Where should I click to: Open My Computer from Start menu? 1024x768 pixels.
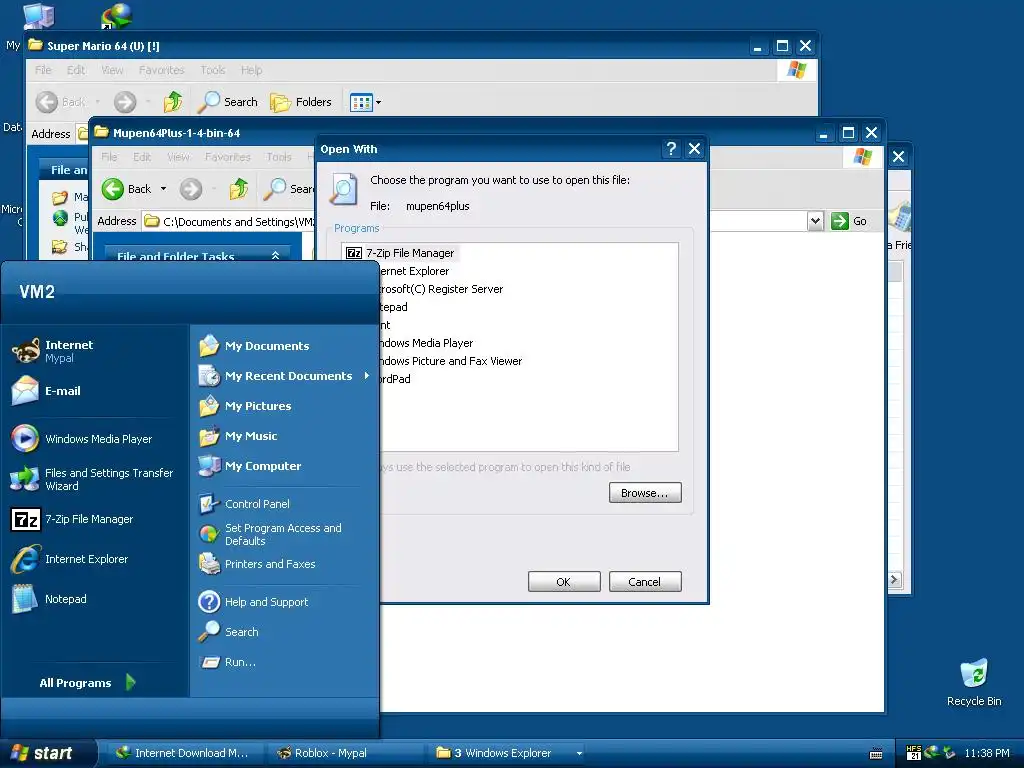[x=249, y=466]
